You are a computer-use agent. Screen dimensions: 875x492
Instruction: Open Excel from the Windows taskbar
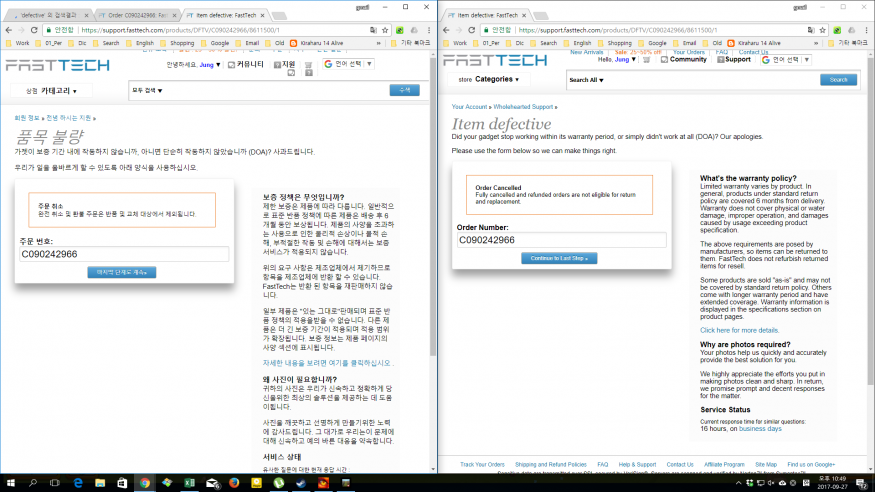click(x=188, y=482)
